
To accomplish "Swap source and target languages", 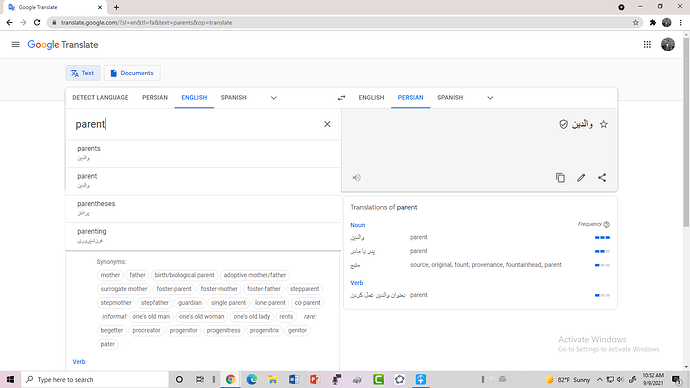I will [341, 98].
